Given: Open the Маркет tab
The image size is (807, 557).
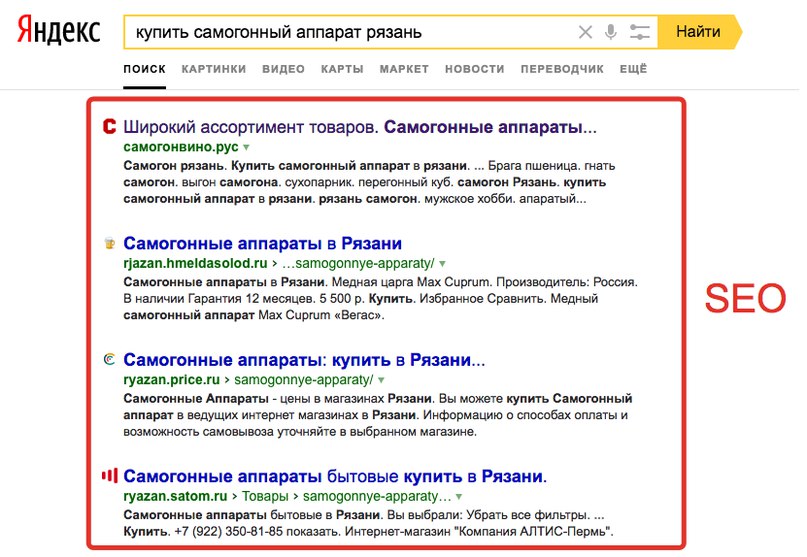Looking at the screenshot, I should (404, 69).
